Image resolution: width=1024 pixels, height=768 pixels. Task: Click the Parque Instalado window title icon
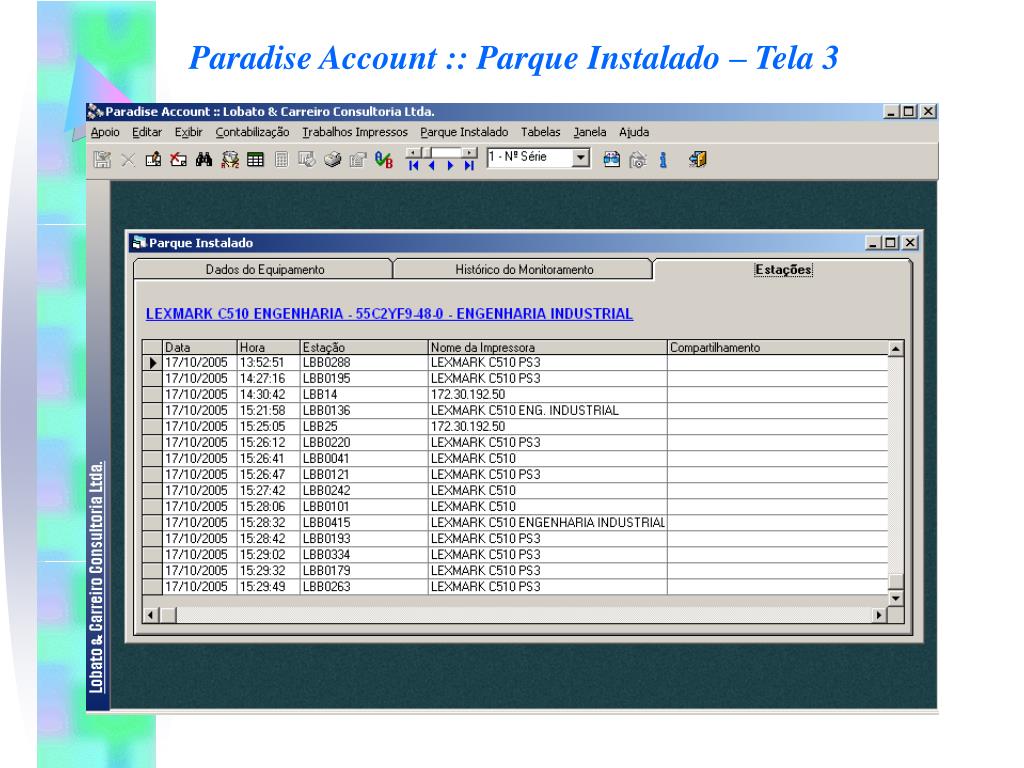pos(138,243)
